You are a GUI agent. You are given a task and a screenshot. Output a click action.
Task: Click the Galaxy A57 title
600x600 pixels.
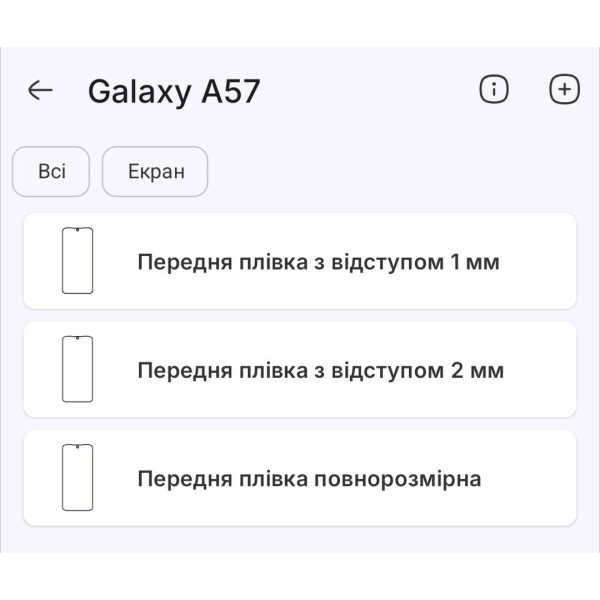pos(174,91)
